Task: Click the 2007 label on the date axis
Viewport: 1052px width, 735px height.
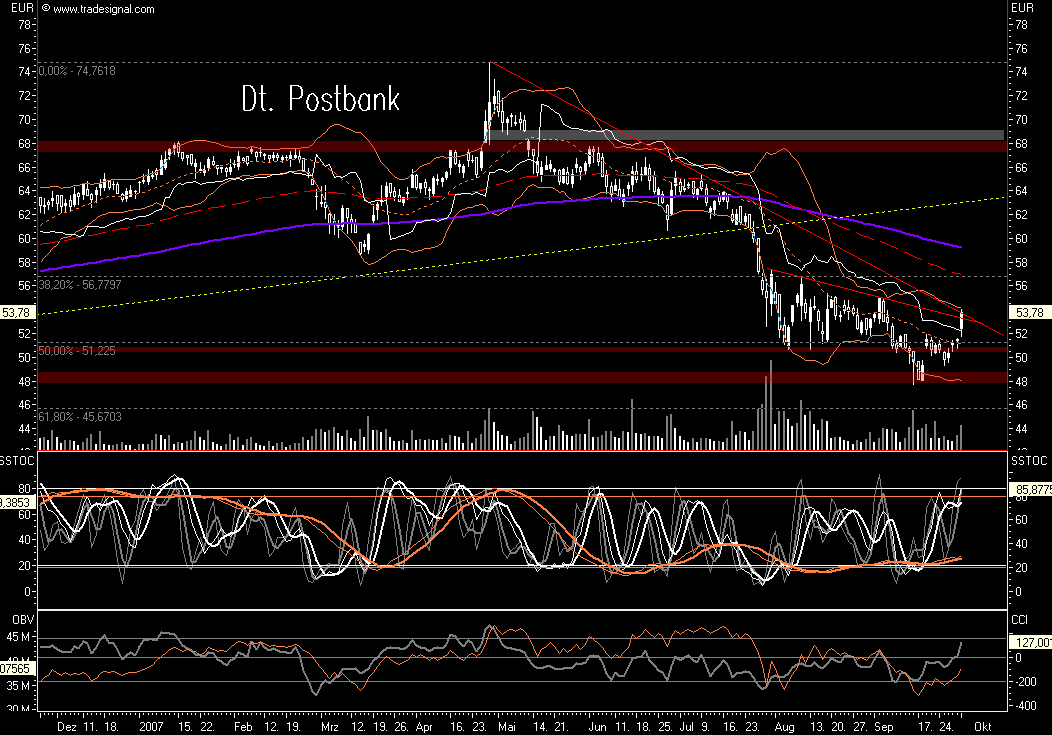Action: coord(152,728)
